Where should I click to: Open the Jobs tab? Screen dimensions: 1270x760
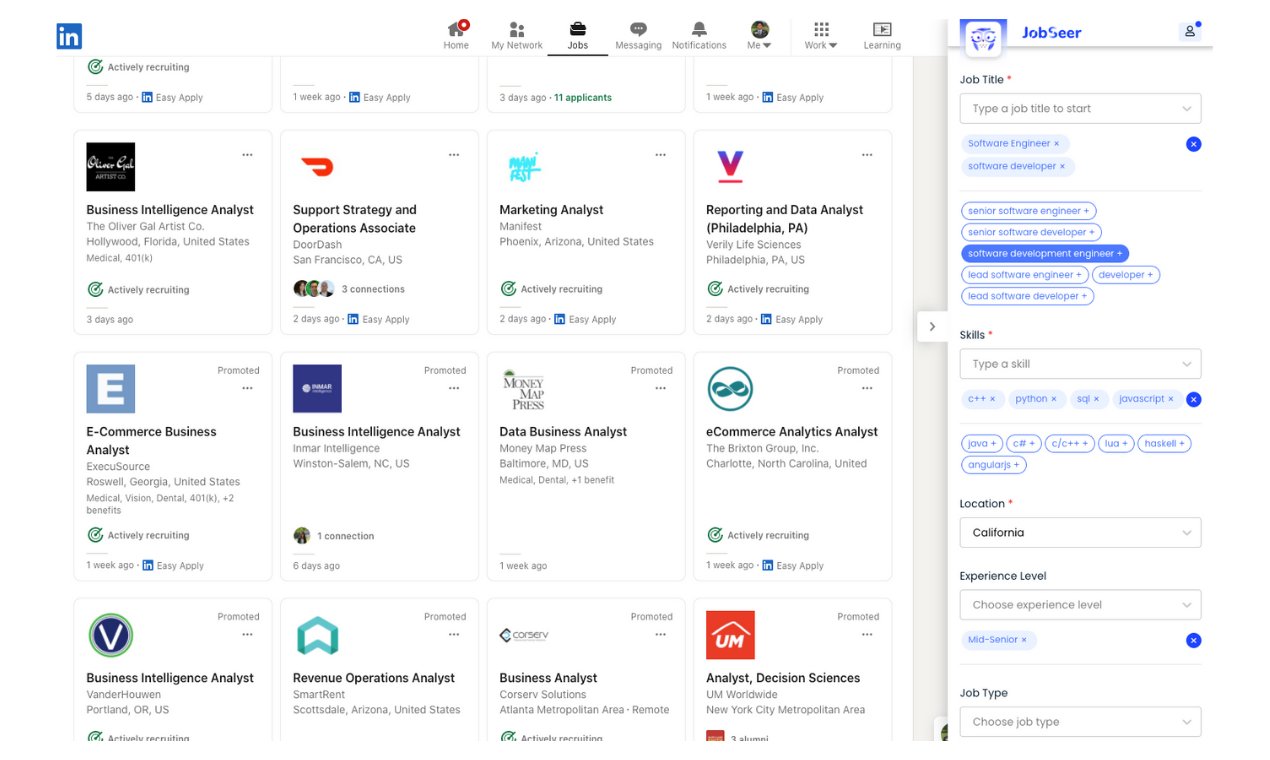[577, 35]
